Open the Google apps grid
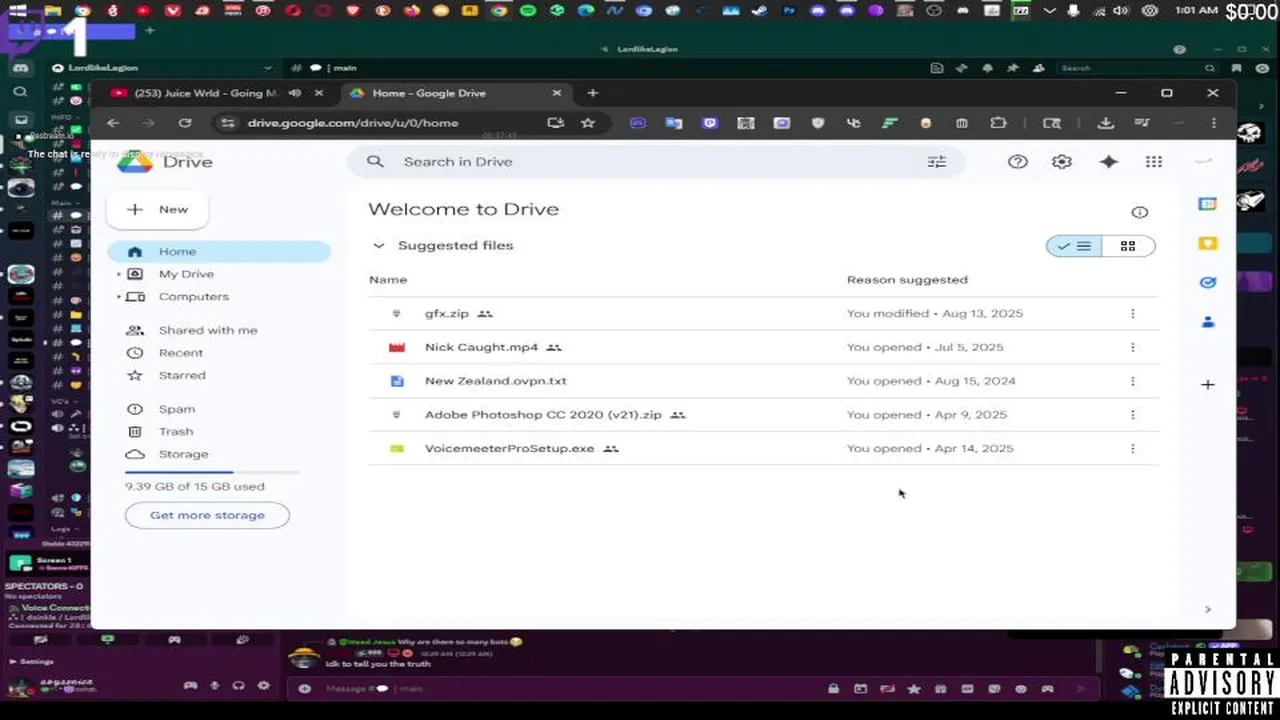Image resolution: width=1280 pixels, height=720 pixels. tap(1154, 162)
